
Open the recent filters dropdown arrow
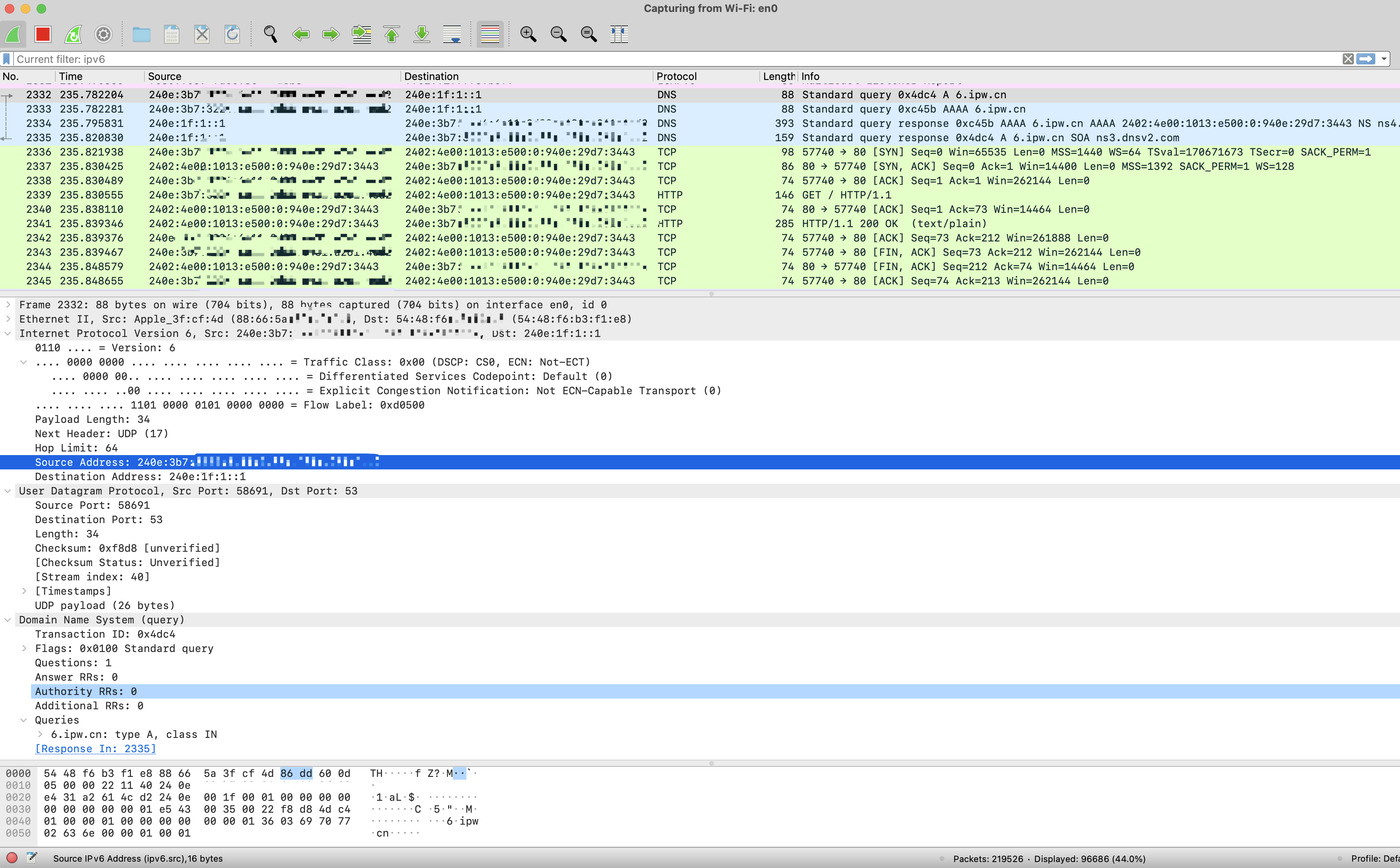[1384, 59]
